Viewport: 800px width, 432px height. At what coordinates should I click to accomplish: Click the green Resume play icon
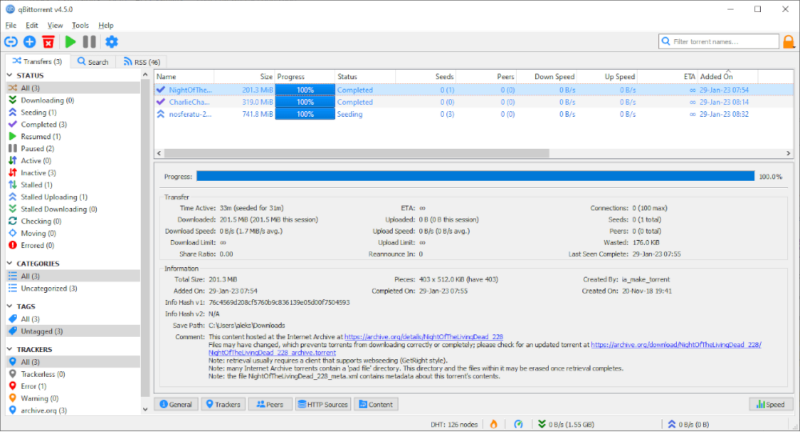[70, 42]
